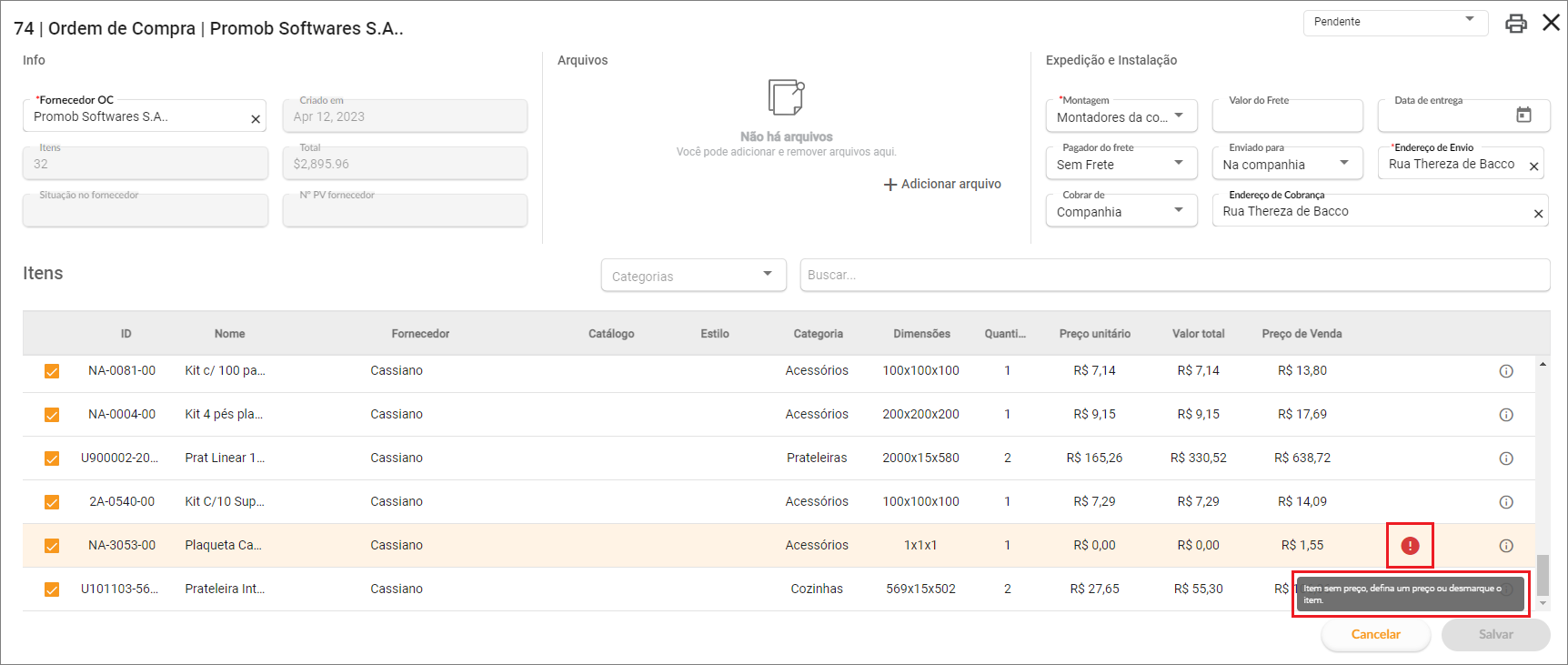Click the Valor total column header

(x=1198, y=334)
